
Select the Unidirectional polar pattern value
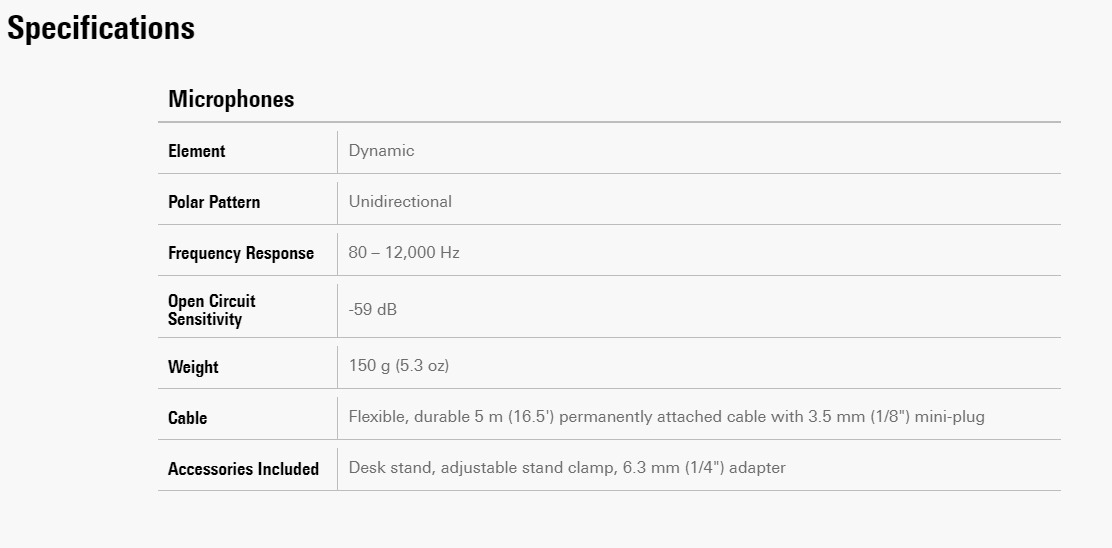pyautogui.click(x=400, y=202)
